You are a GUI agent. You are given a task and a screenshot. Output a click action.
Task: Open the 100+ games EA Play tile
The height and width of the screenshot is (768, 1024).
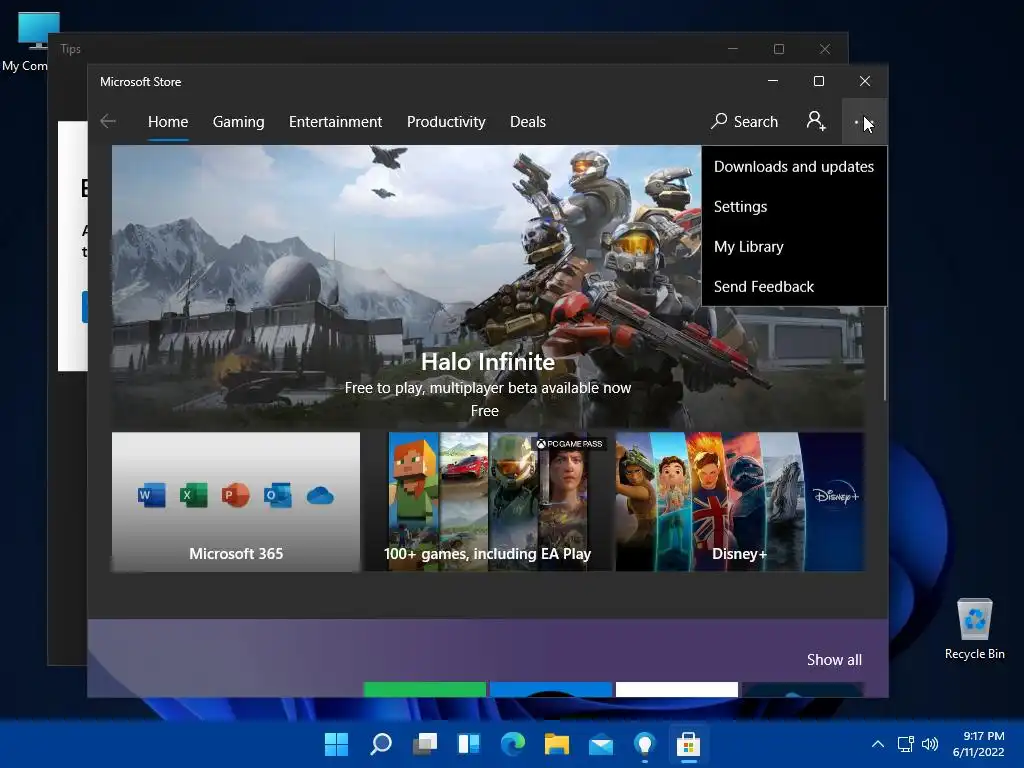point(487,502)
